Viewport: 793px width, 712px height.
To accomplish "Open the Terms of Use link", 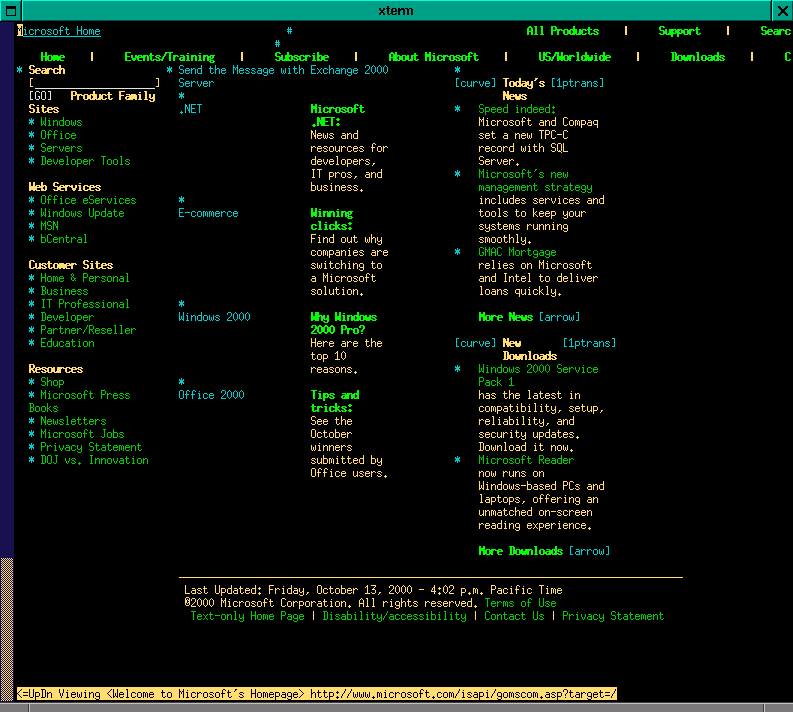I will pos(520,604).
